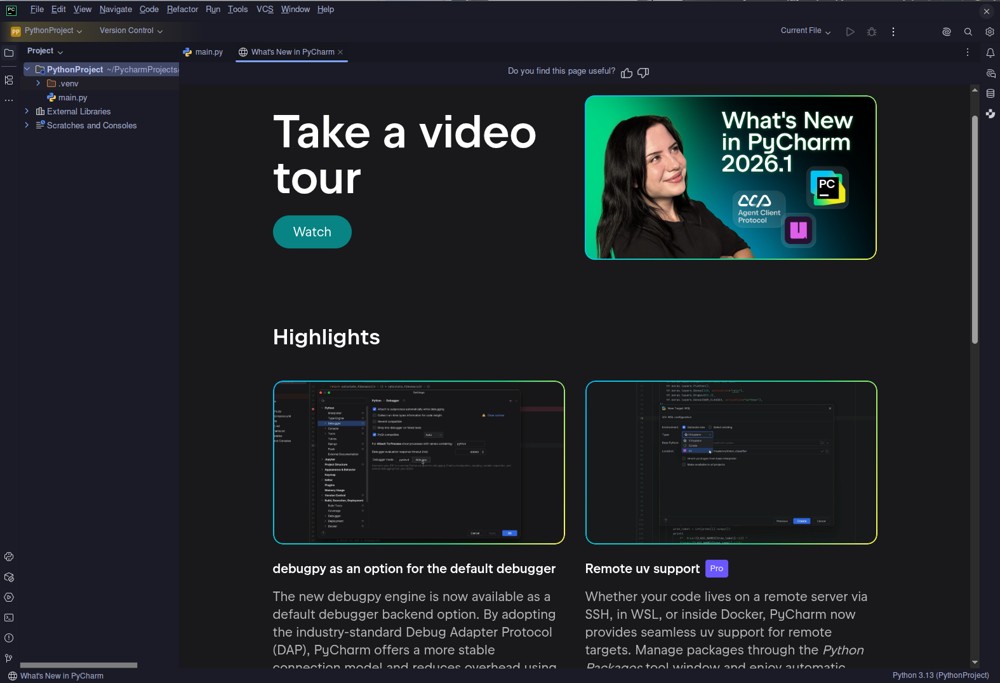The width and height of the screenshot is (1000, 683).
Task: Open the Project tool window icon
Action: [9, 53]
